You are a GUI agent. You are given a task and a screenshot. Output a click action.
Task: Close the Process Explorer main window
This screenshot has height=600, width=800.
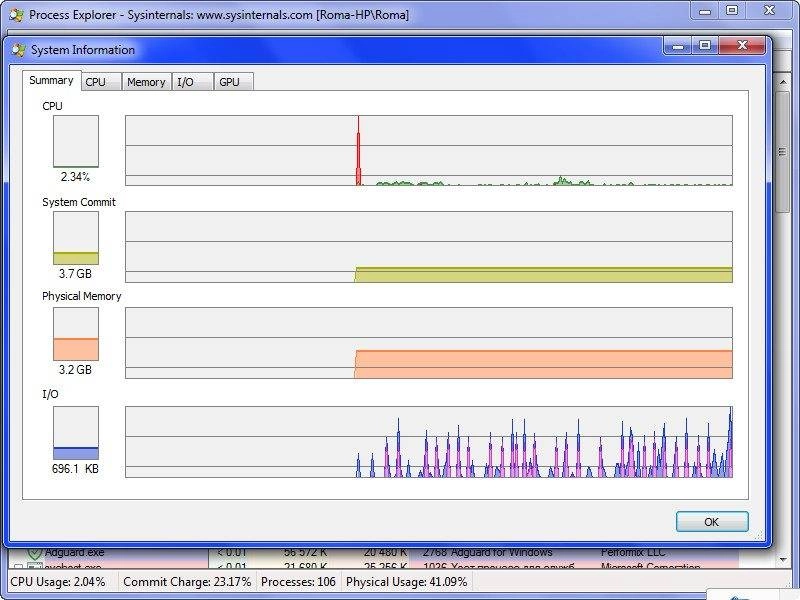tap(769, 10)
